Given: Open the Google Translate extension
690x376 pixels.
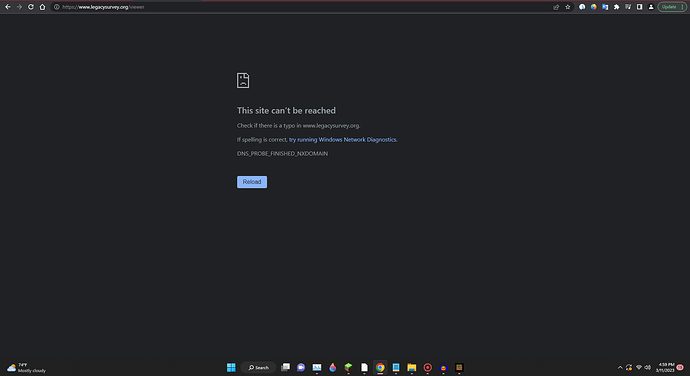Looking at the screenshot, I should click(605, 7).
